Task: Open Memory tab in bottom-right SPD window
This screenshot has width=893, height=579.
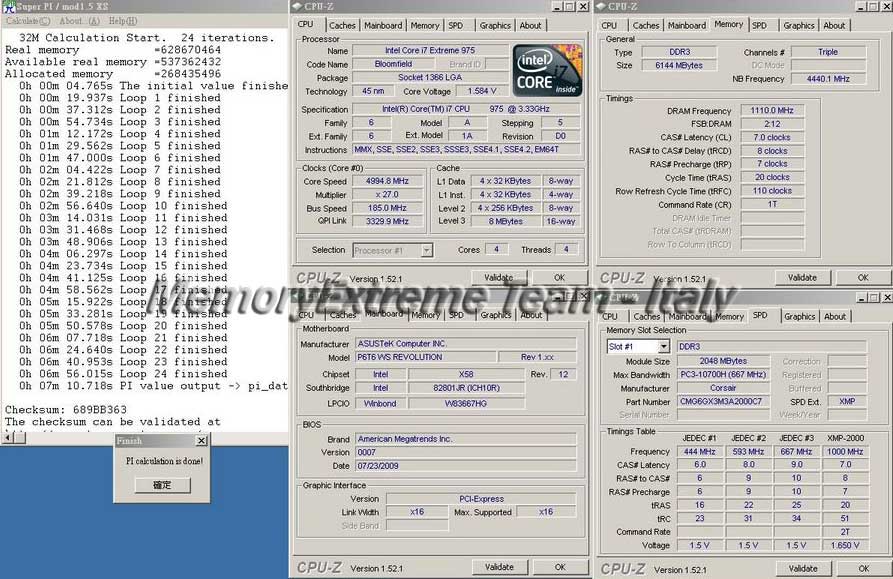Action: [730, 317]
